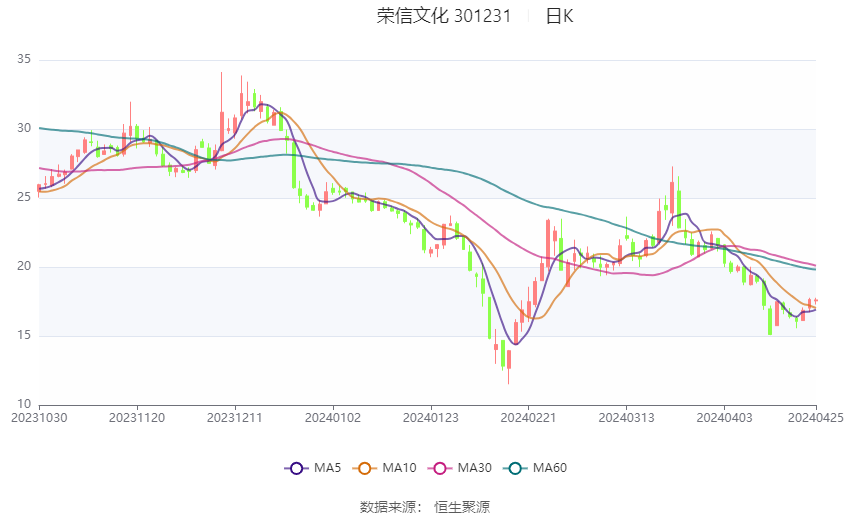Hide the MA30 line via legend label
This screenshot has width=850, height=517.
tap(474, 468)
